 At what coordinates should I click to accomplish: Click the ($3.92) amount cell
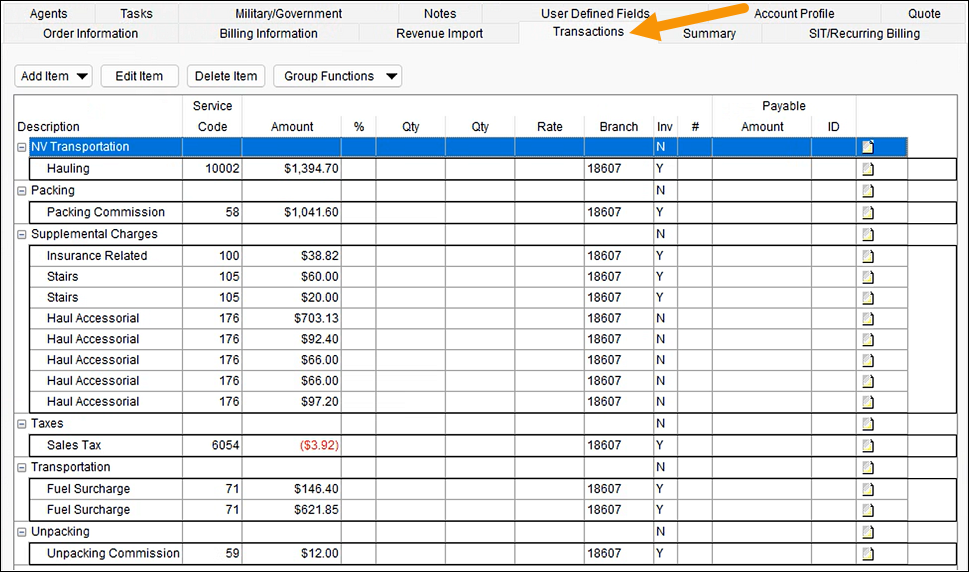[292, 445]
